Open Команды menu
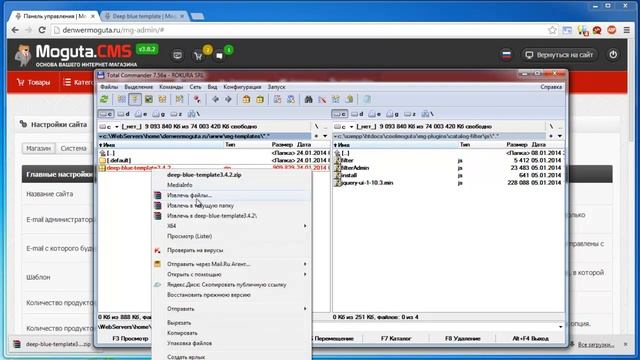Viewport: 640px width, 360px height. [x=171, y=87]
